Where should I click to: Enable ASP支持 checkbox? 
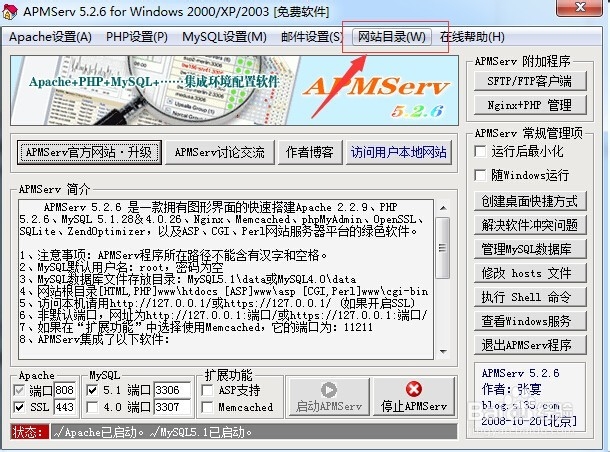point(207,390)
